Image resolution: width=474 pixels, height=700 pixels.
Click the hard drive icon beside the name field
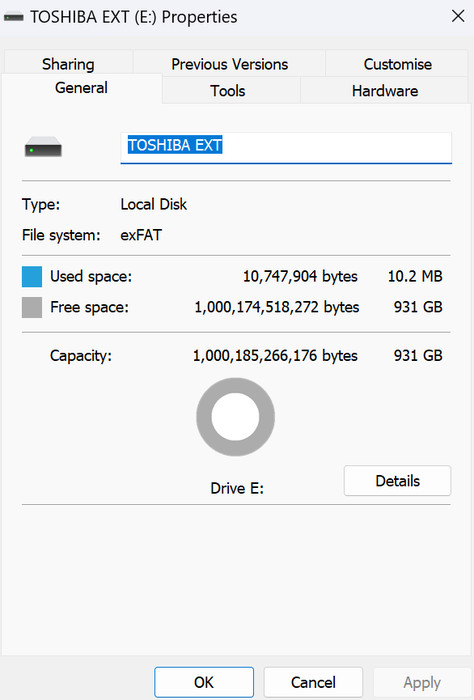point(43,147)
